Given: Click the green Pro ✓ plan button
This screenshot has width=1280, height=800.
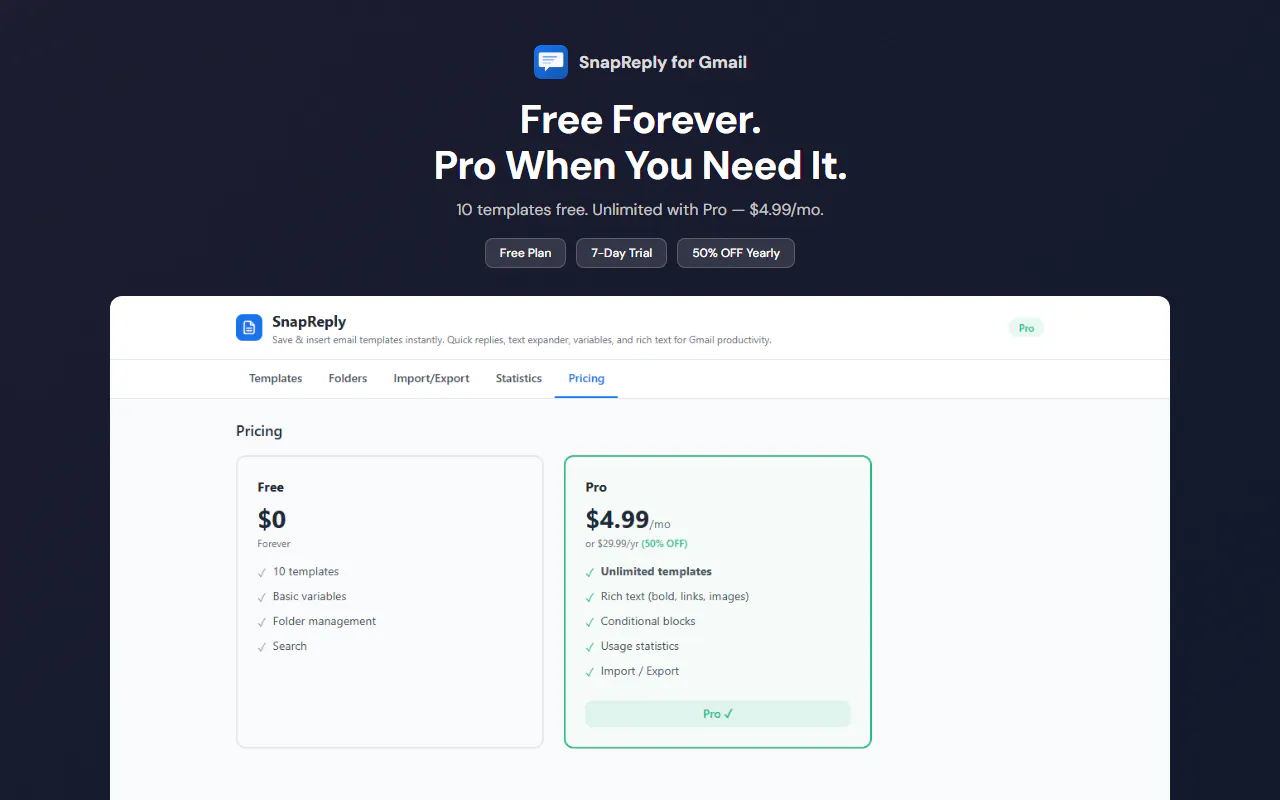Looking at the screenshot, I should [718, 714].
